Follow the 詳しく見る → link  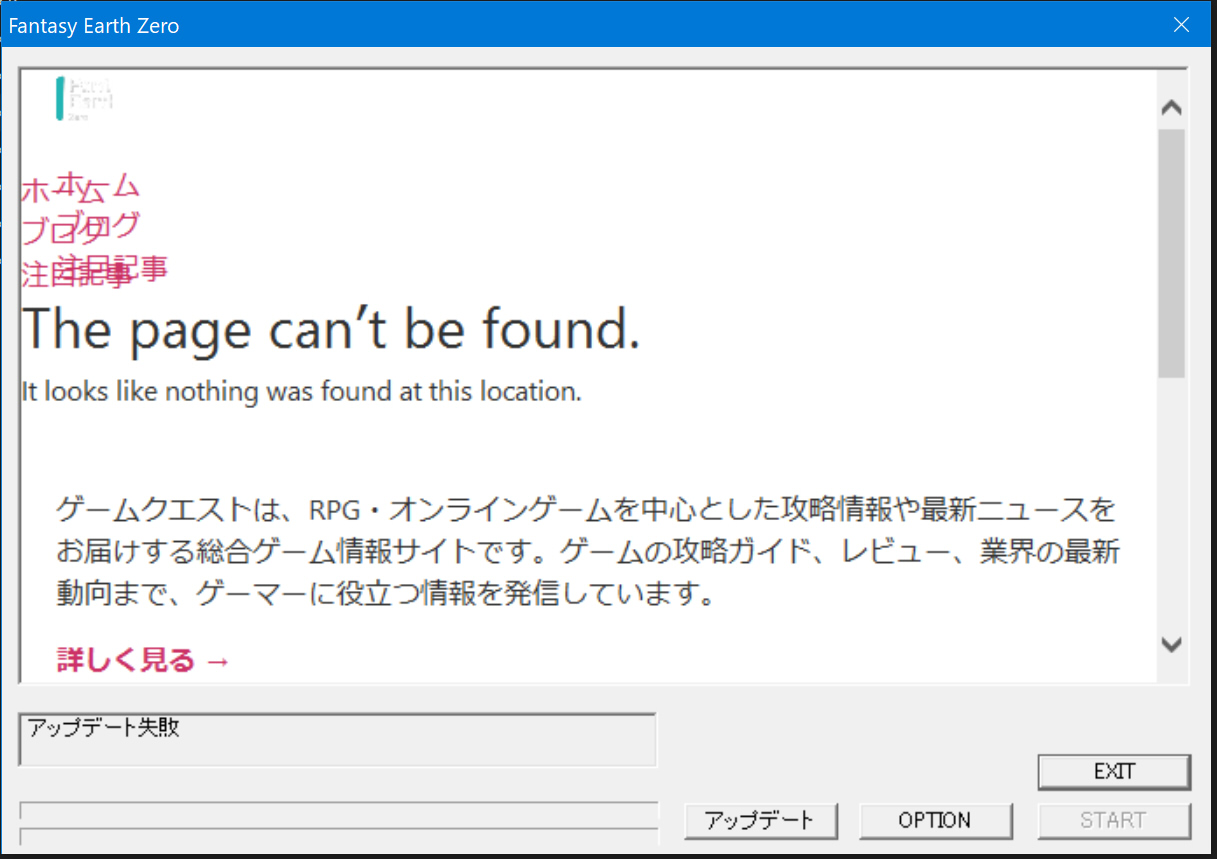(x=143, y=660)
